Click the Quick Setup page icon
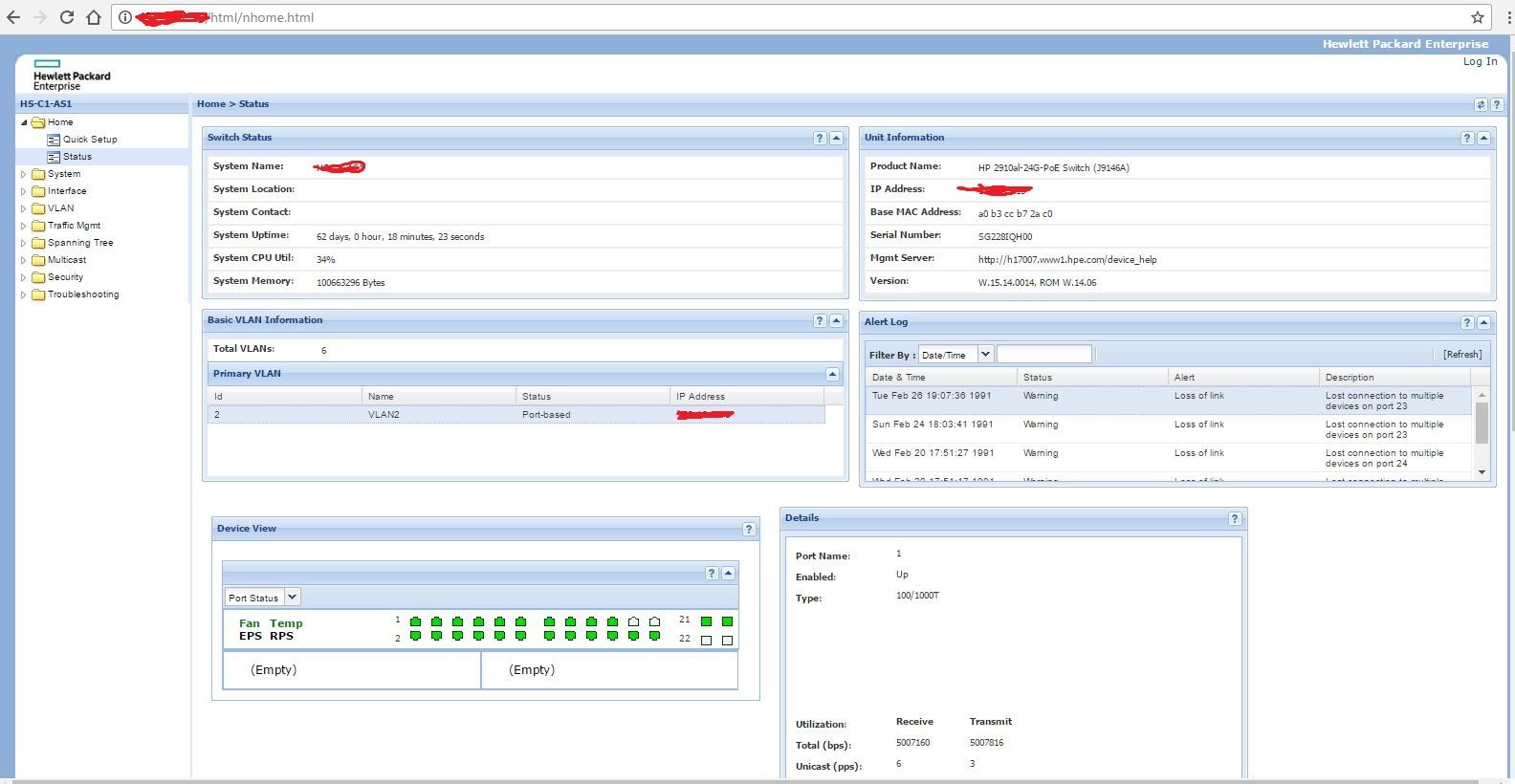This screenshot has width=1515, height=784. coord(54,140)
